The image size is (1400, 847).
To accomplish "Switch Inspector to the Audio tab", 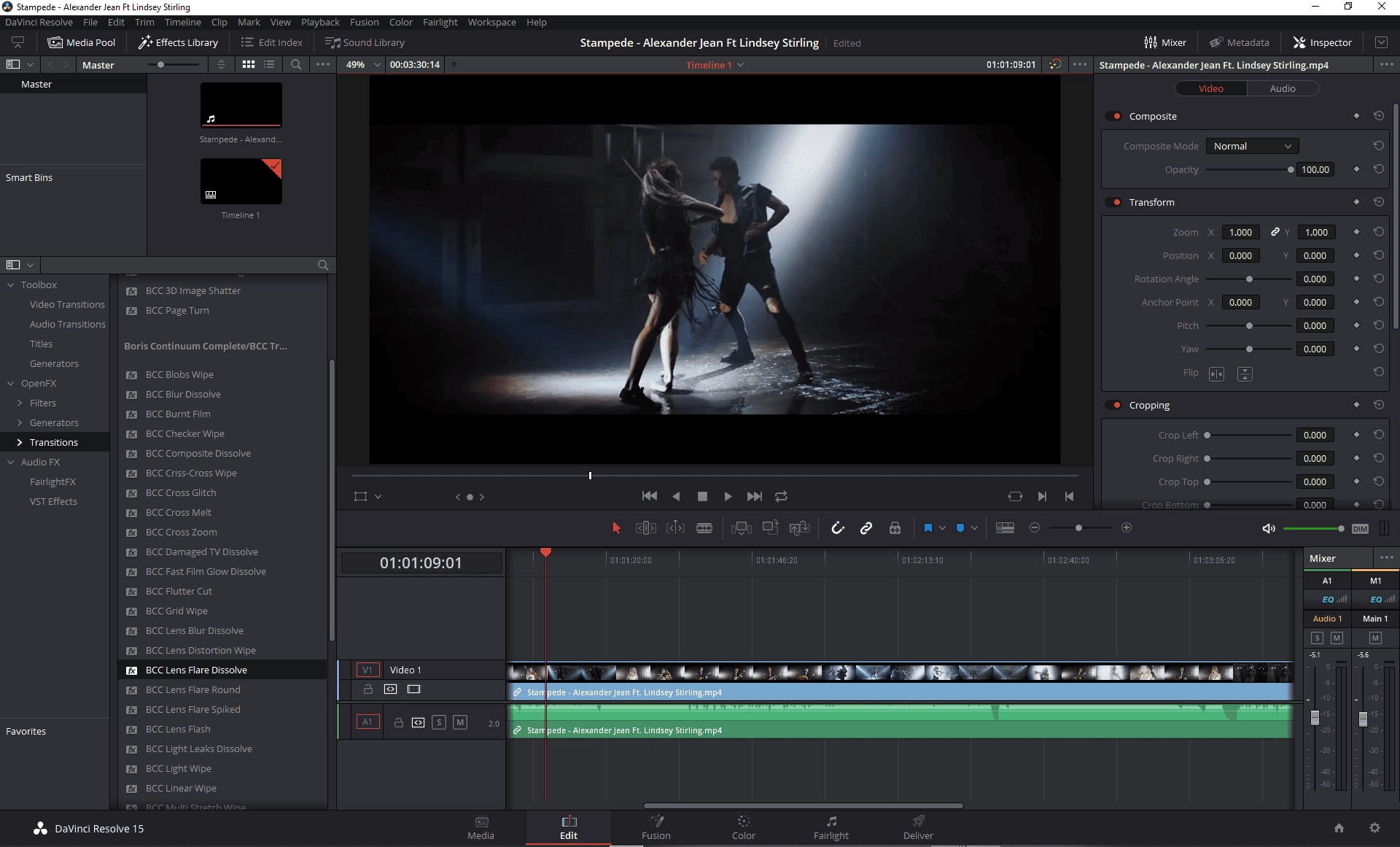I will point(1283,88).
